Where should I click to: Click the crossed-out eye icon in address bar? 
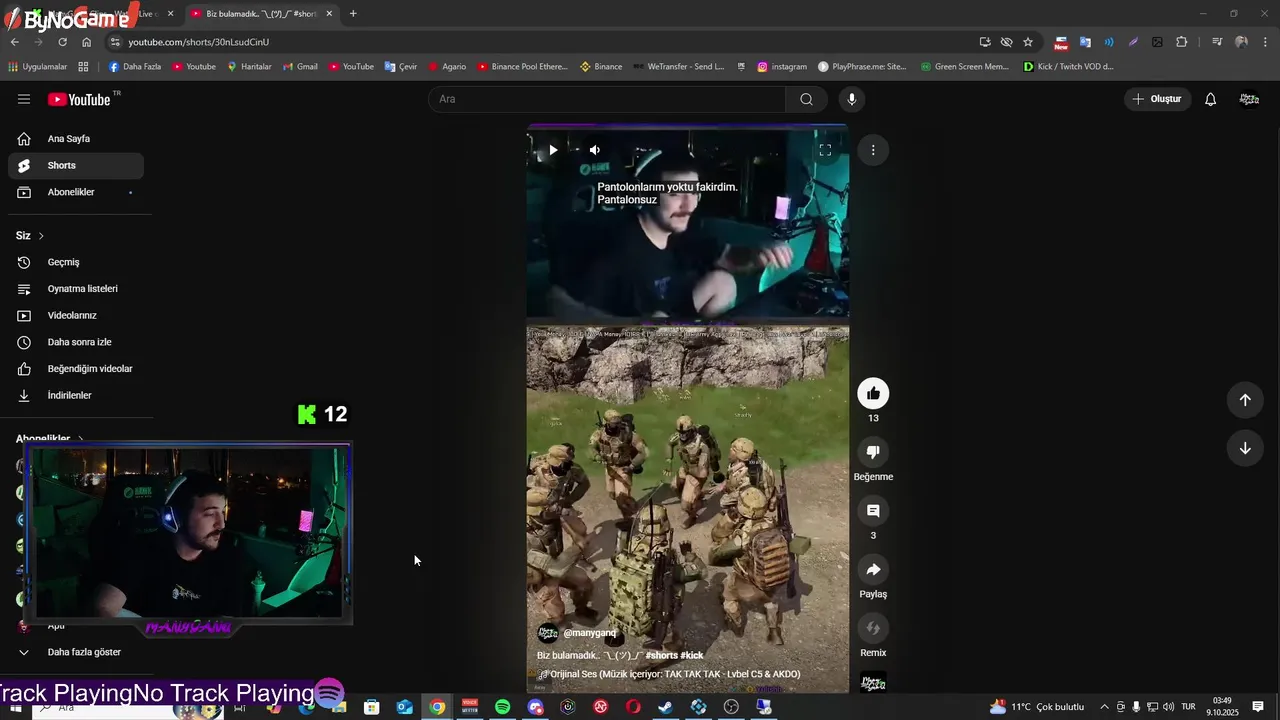click(x=1007, y=42)
